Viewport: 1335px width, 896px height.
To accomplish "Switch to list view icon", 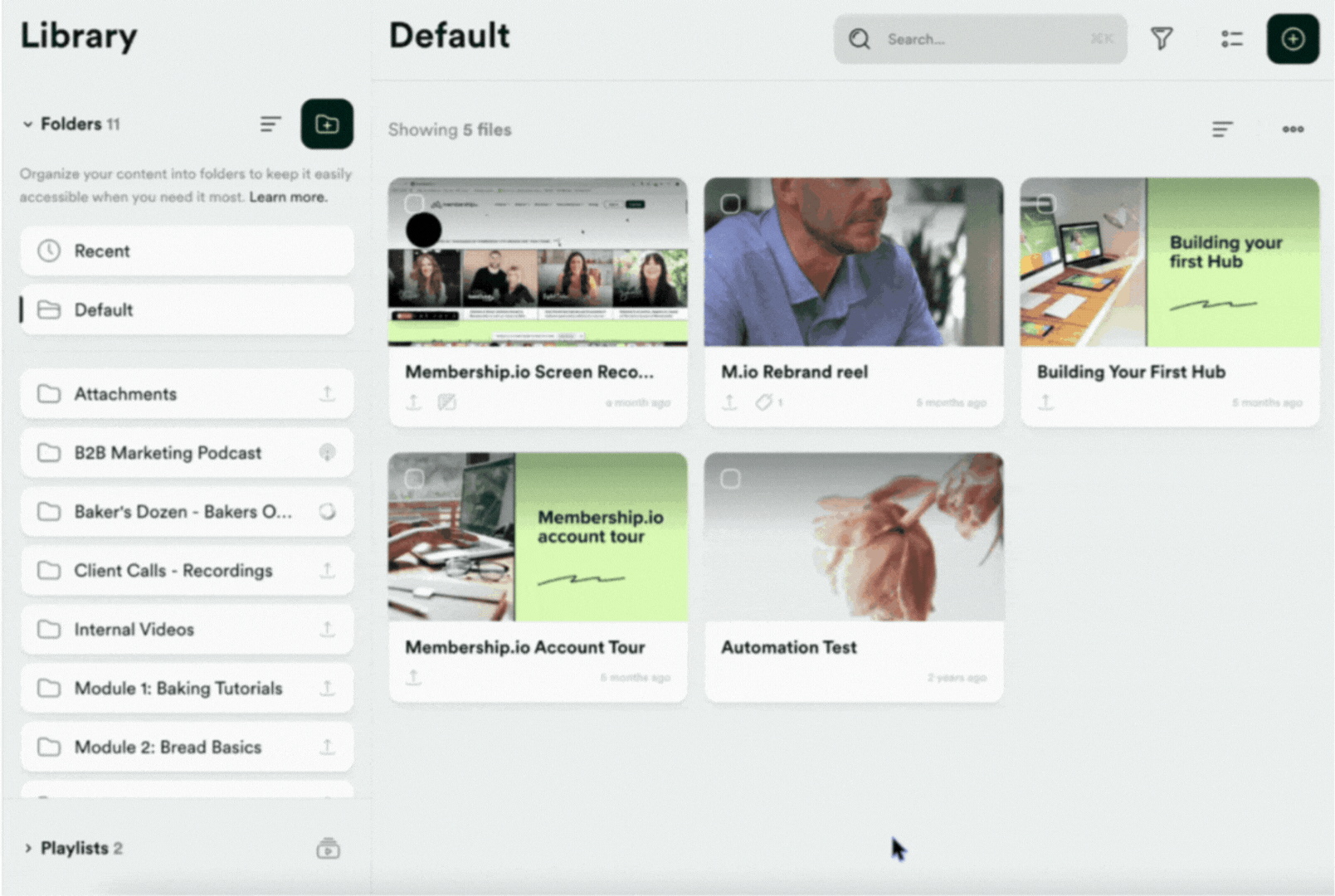I will pos(1231,39).
